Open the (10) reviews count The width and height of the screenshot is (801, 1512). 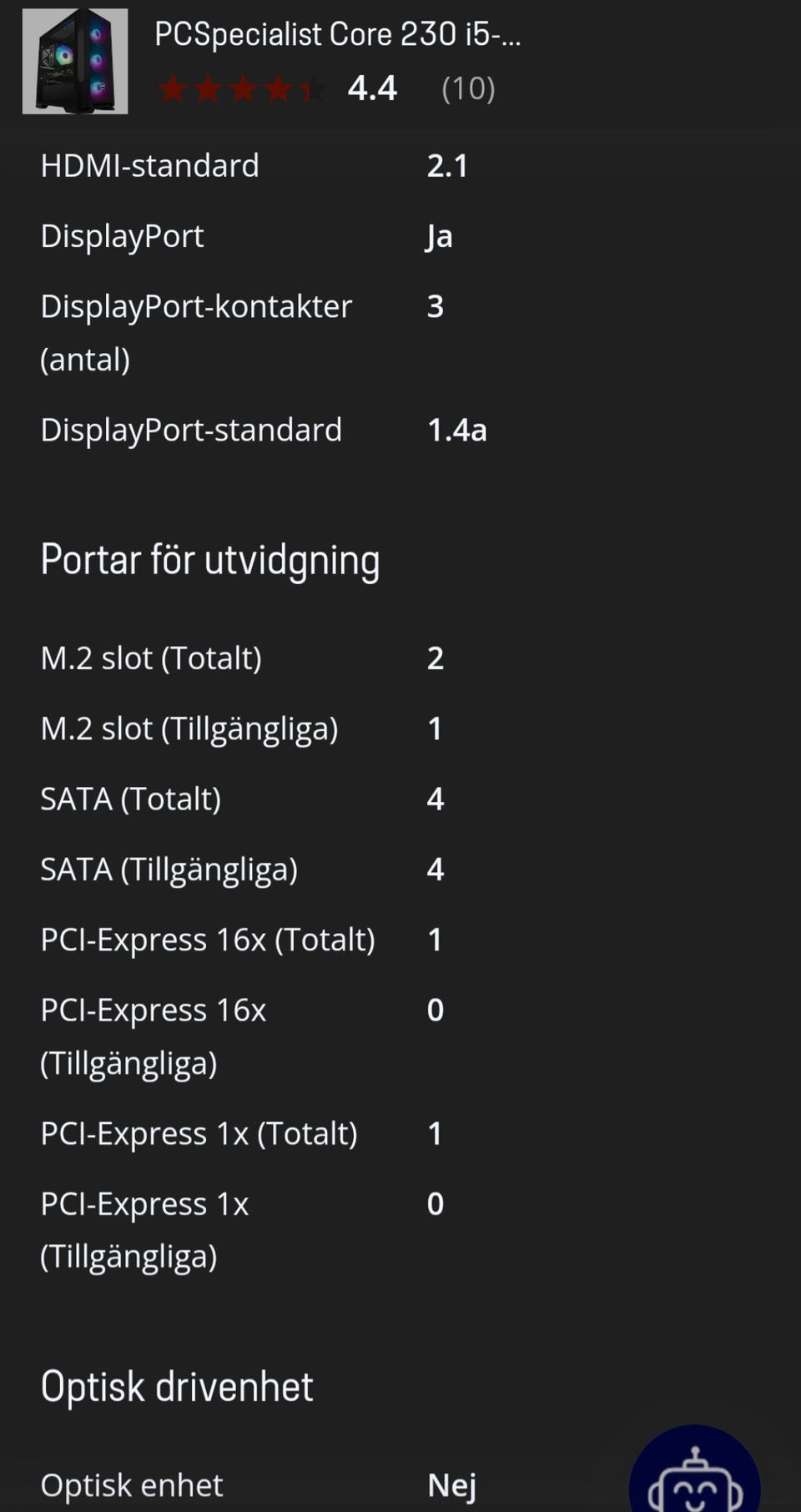pyautogui.click(x=468, y=88)
